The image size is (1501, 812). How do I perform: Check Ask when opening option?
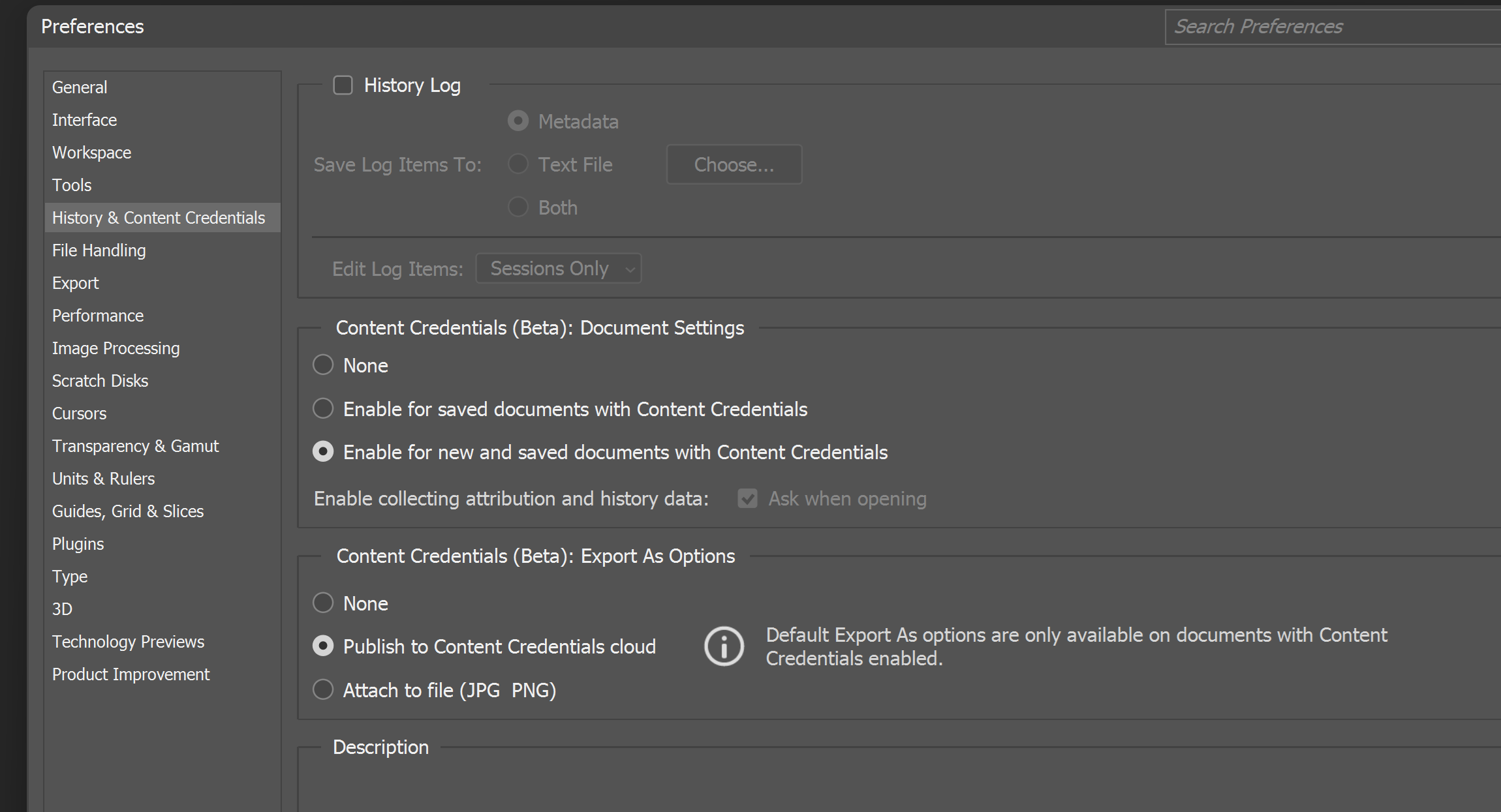pos(747,498)
